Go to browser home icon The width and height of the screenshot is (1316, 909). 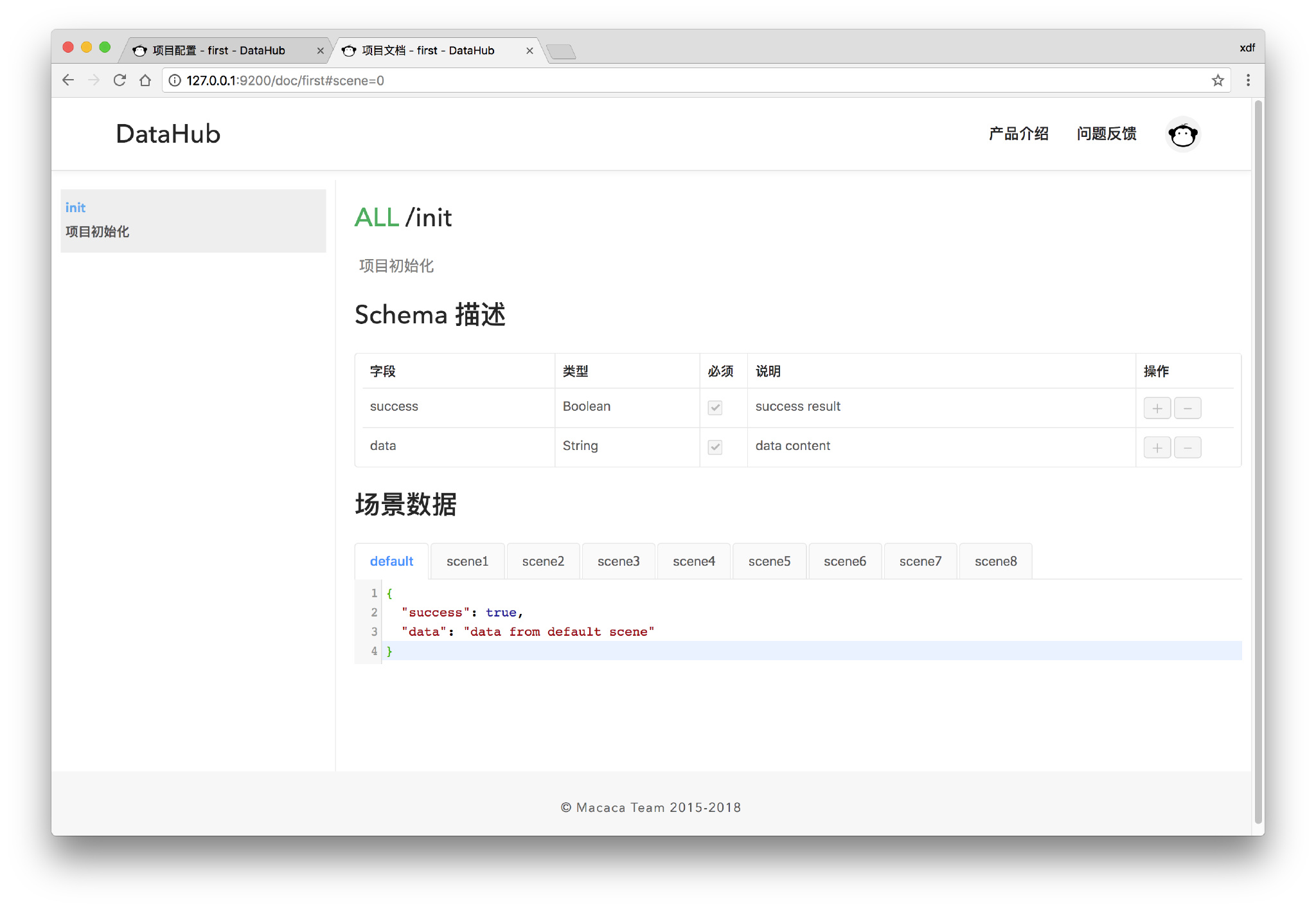pos(145,80)
